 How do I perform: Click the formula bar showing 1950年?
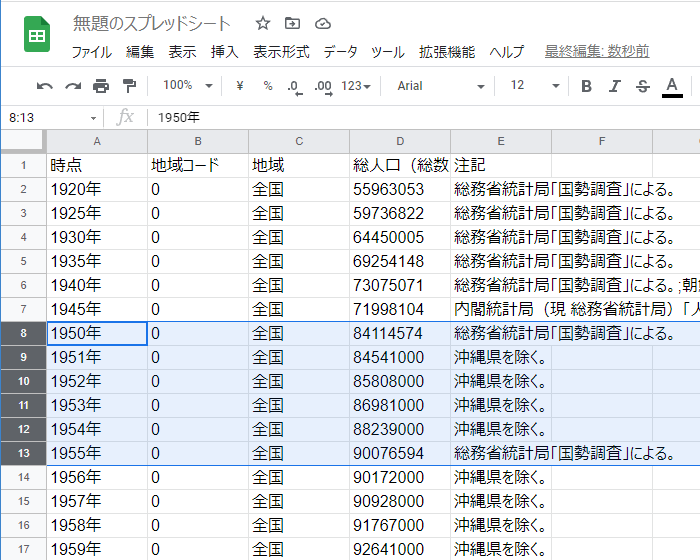(424, 117)
